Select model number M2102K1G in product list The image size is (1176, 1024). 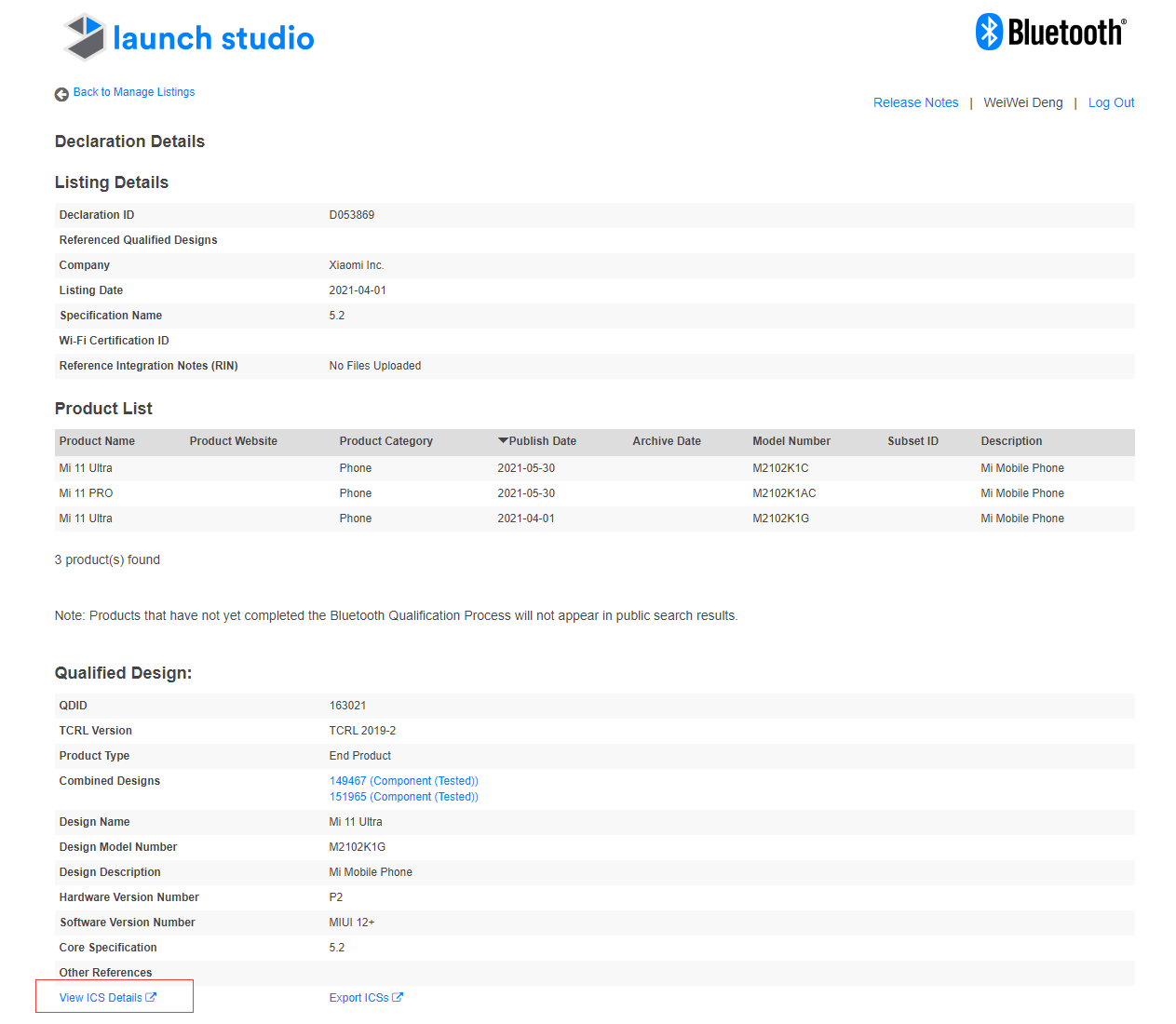(x=780, y=519)
